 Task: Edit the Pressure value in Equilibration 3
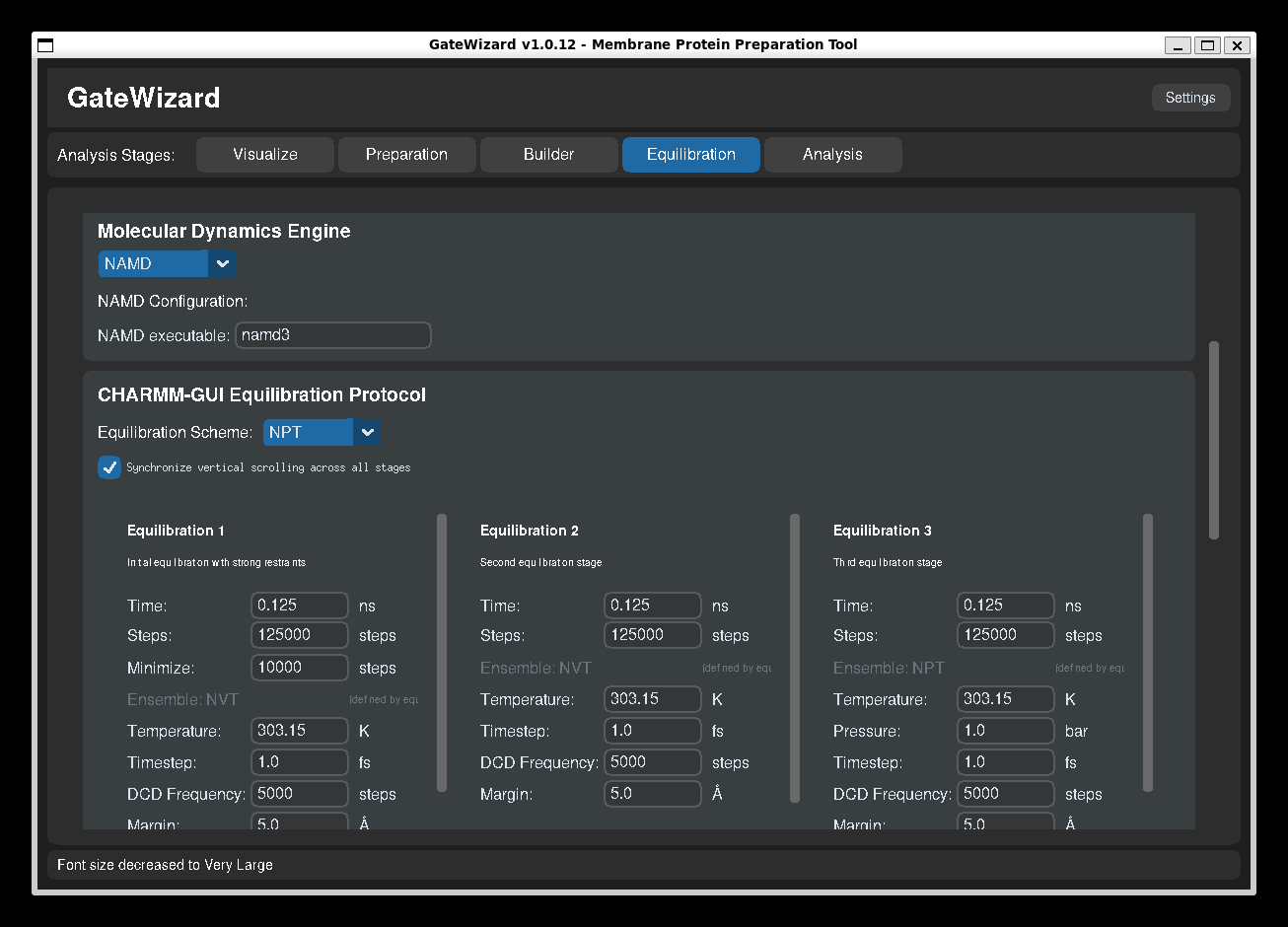pyautogui.click(x=1005, y=730)
